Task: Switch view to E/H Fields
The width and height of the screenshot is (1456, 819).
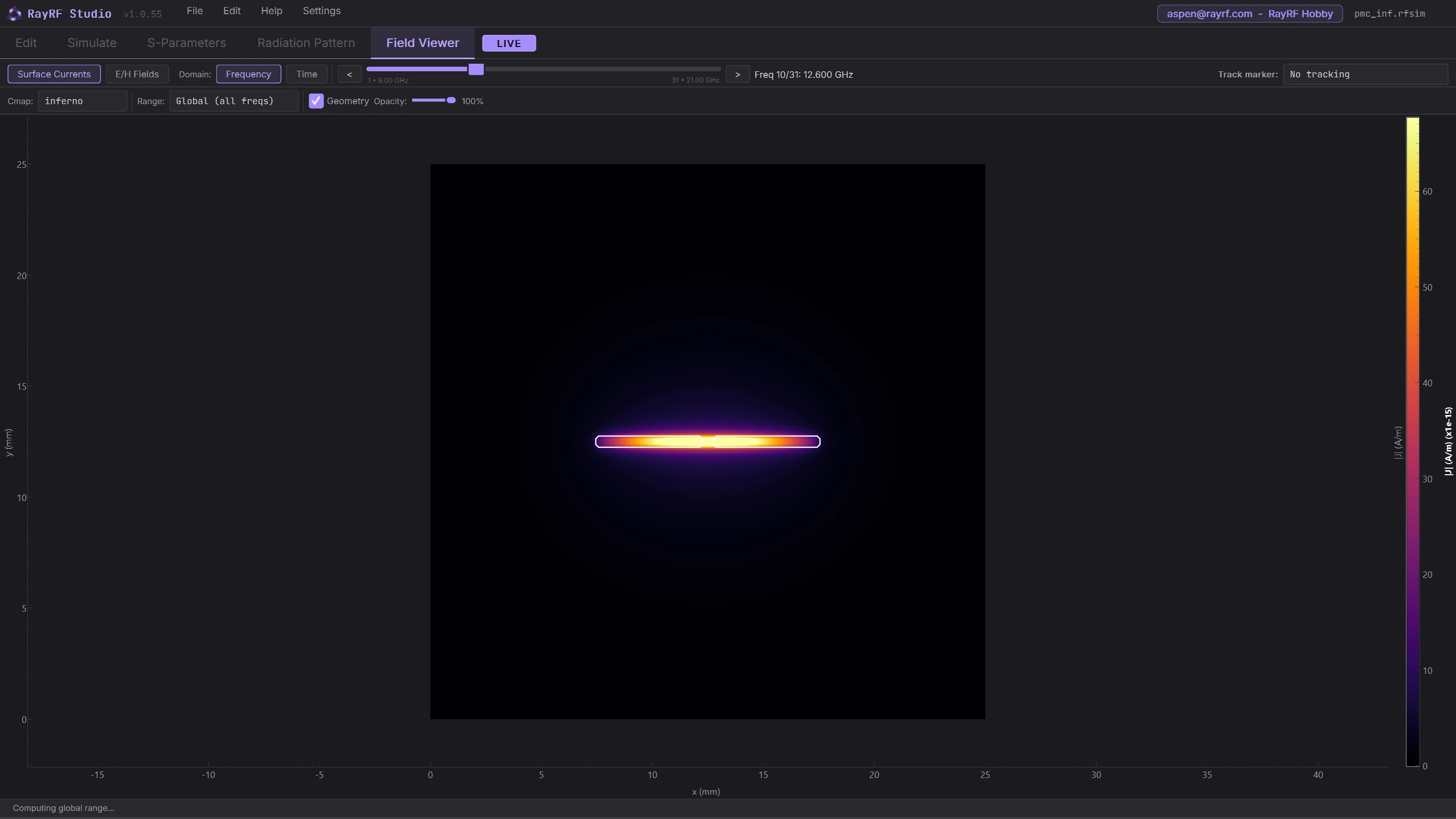Action: (137, 74)
